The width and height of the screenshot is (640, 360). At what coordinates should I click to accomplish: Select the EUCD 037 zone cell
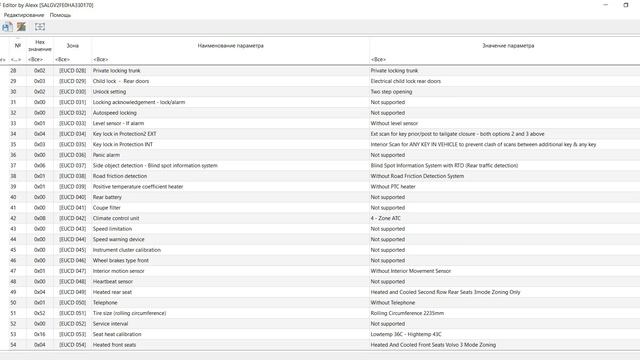[72, 166]
